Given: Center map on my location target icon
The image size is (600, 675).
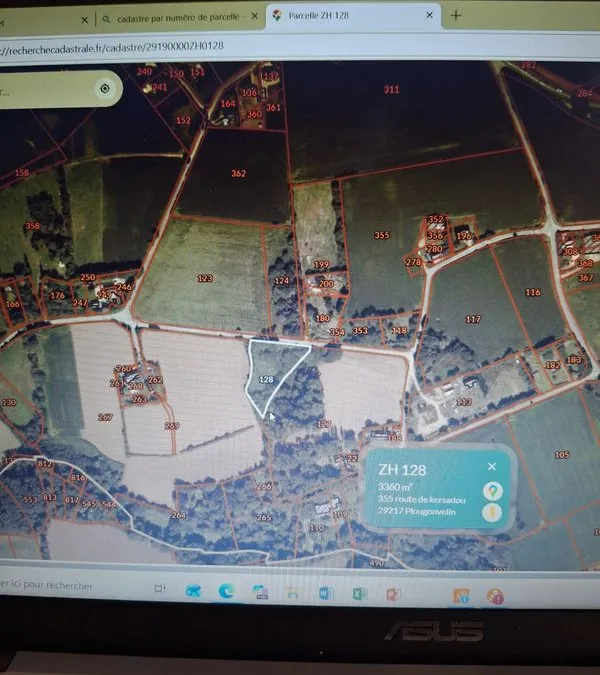Looking at the screenshot, I should 105,89.
